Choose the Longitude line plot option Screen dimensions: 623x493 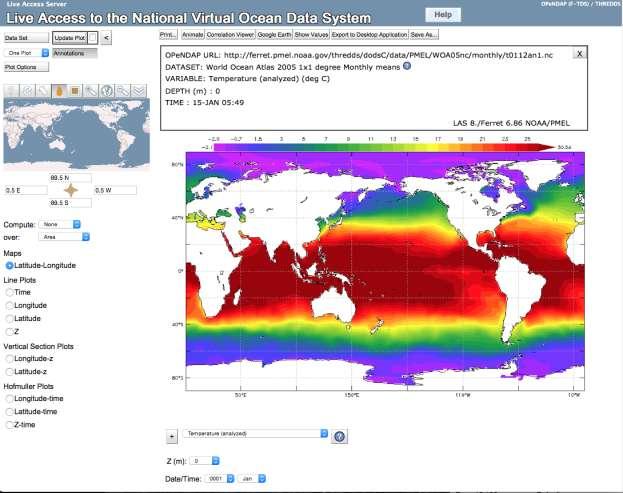[9, 305]
